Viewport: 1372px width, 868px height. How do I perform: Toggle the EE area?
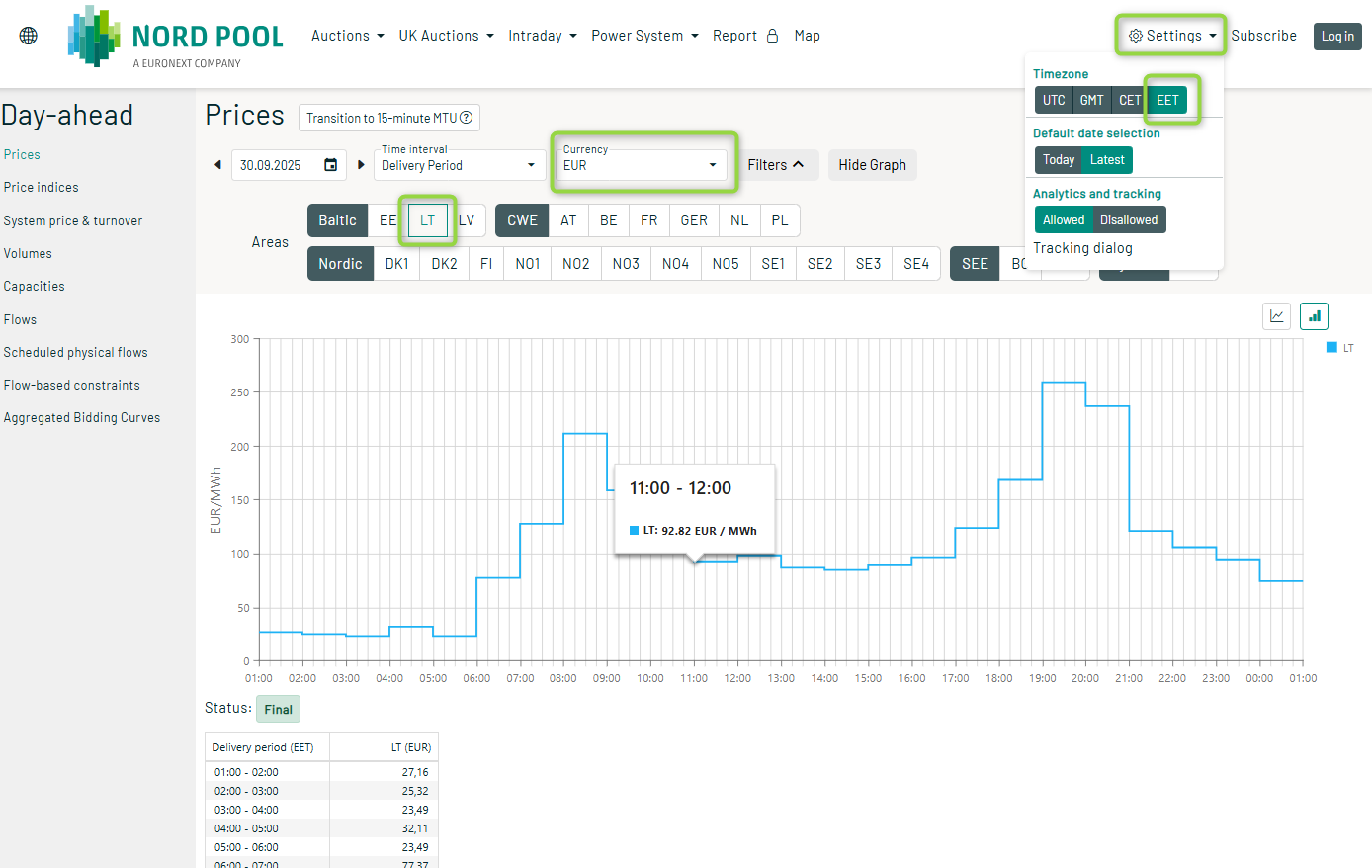387,220
